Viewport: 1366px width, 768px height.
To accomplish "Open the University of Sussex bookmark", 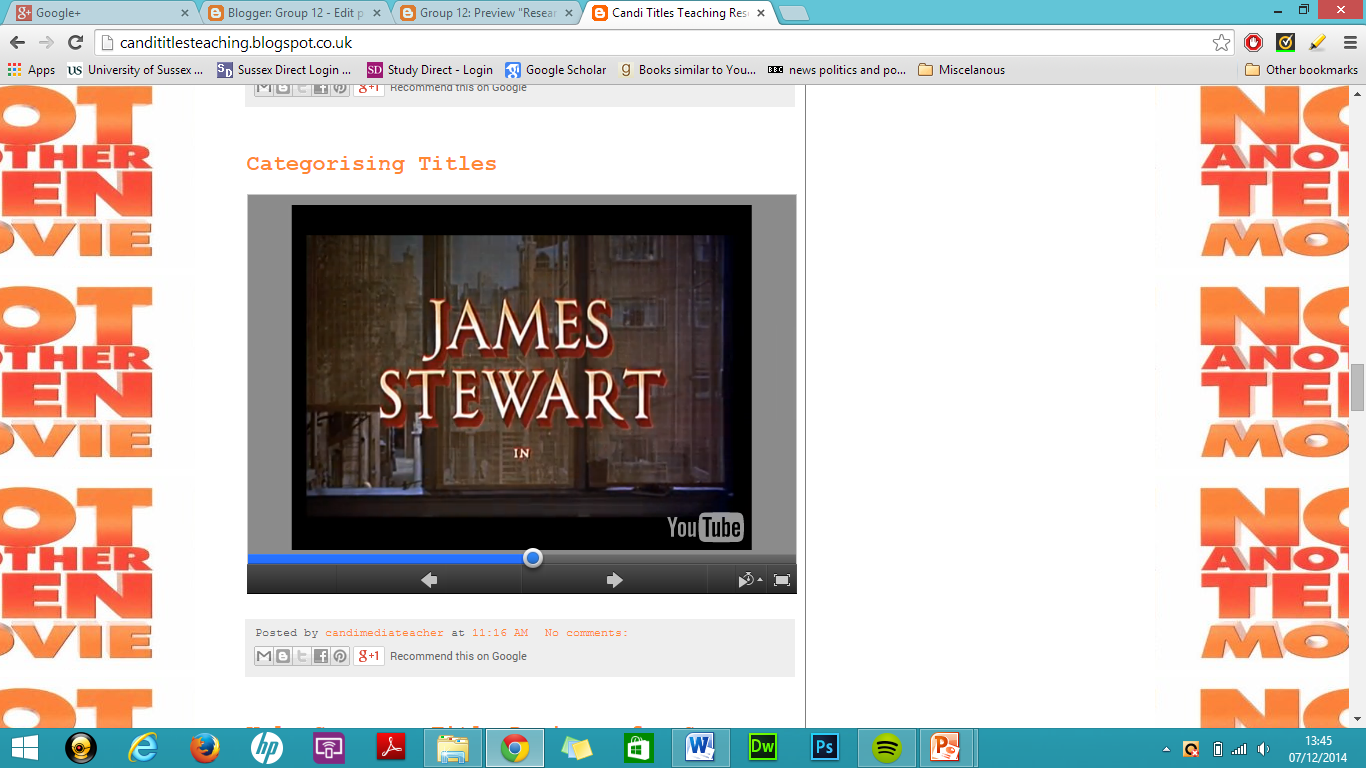I will (134, 70).
